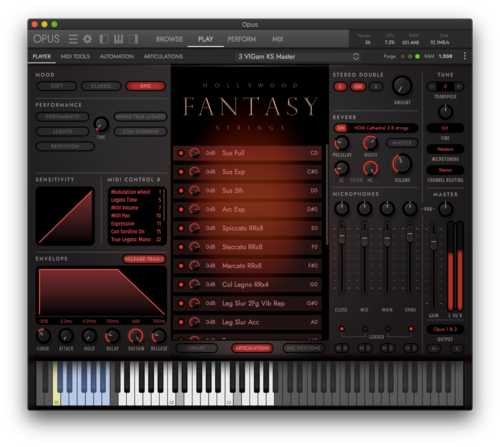Toggle the Close microphone loaded indicator
Screen dimensions: 500x447
click(342, 329)
